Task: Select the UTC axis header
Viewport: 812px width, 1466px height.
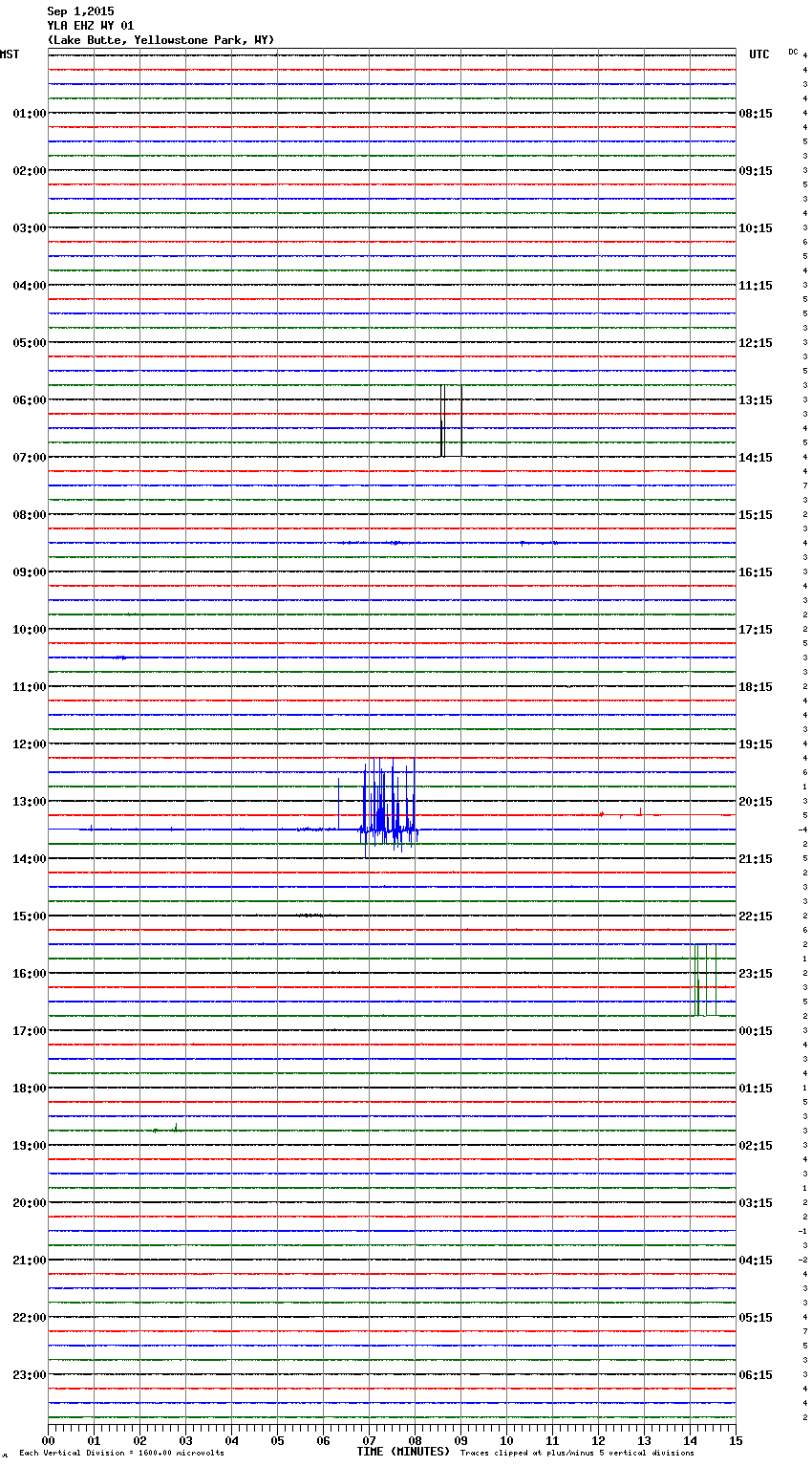Action: coord(759,54)
